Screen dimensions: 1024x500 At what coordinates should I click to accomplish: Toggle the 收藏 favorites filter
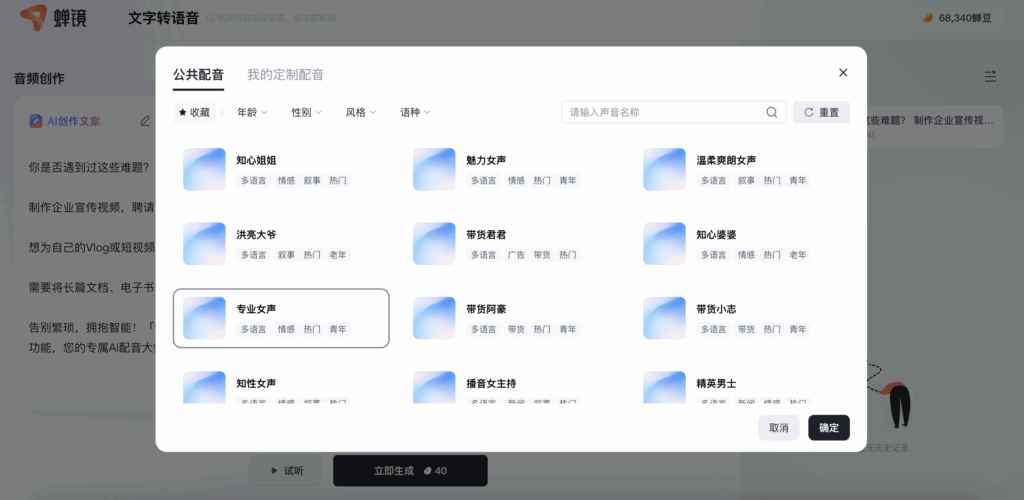pyautogui.click(x=194, y=112)
